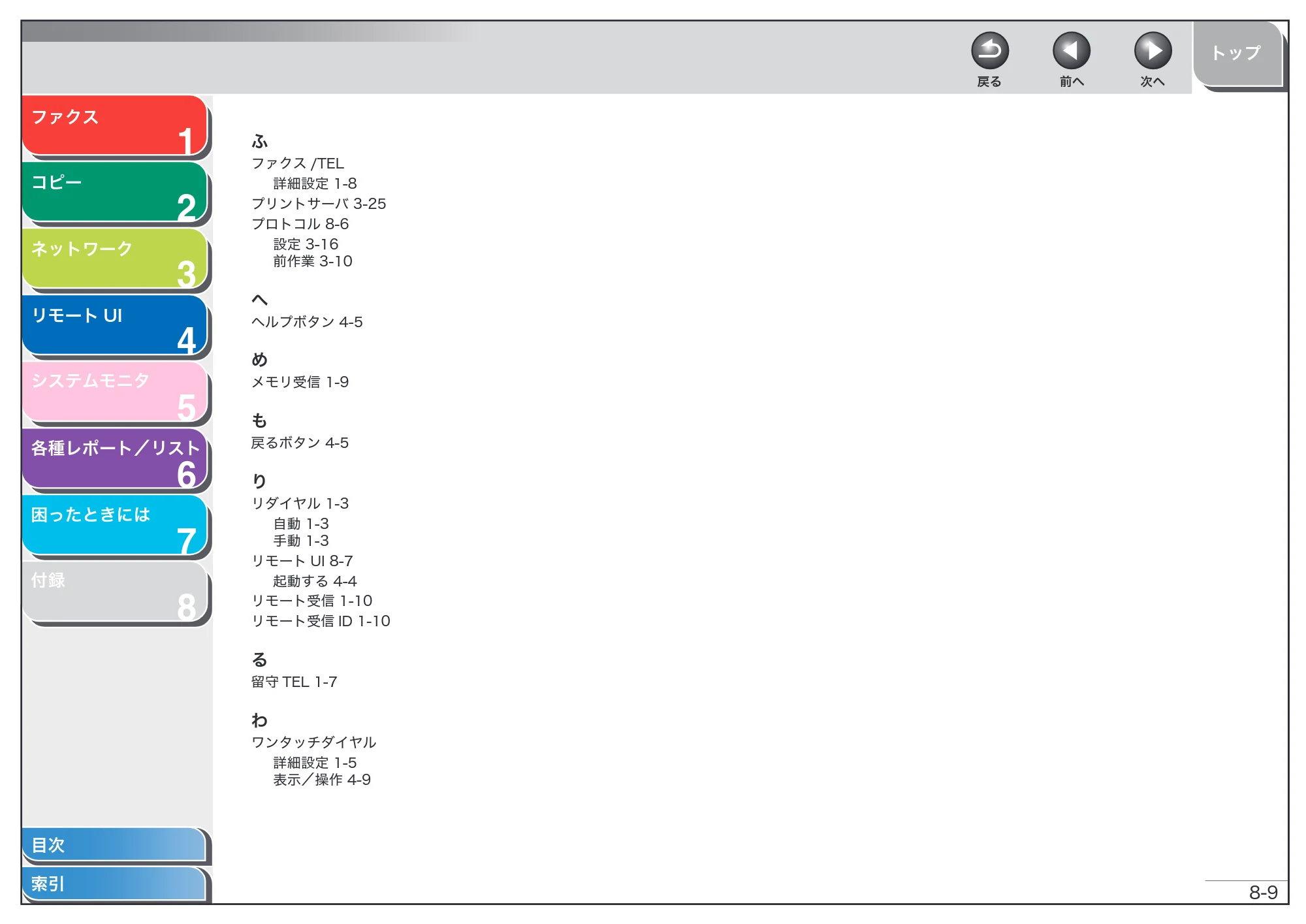The width and height of the screenshot is (1306, 924).
Task: Switch to chapter 4 リモート UI tab
Action: [x=115, y=325]
